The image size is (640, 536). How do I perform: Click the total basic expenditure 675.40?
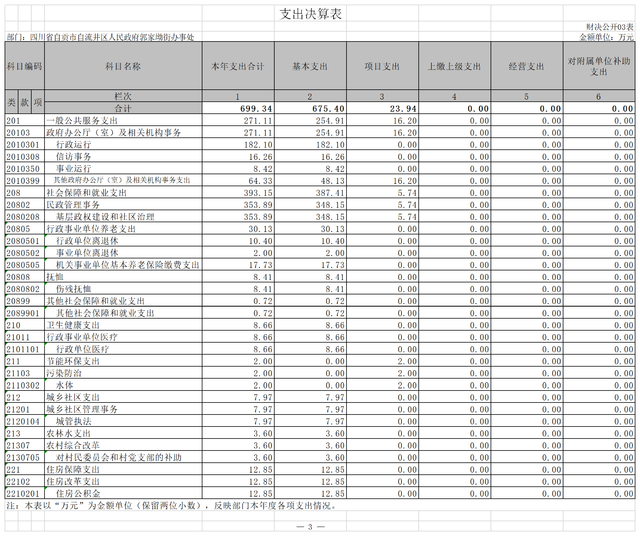(328, 109)
